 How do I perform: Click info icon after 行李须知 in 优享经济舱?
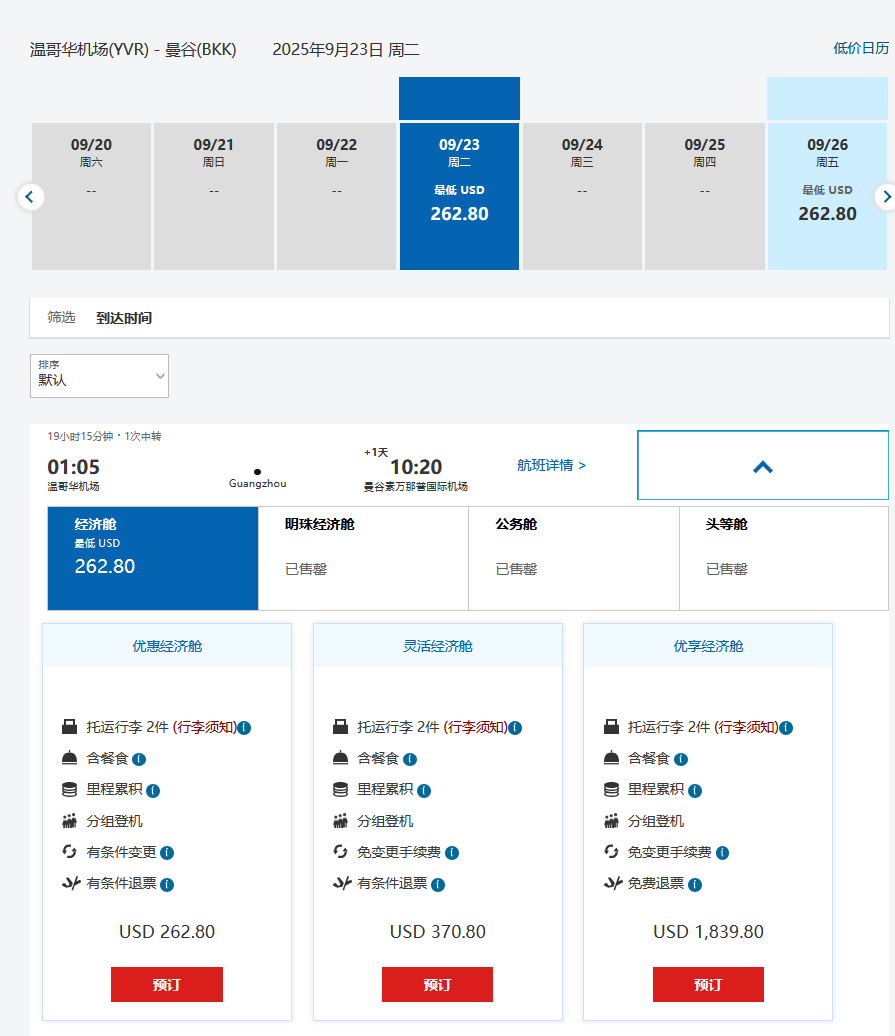tap(786, 728)
